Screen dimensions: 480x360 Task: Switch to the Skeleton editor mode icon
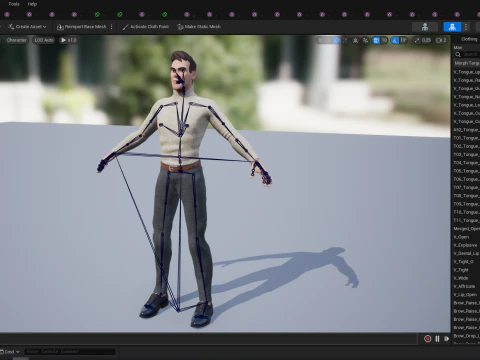click(425, 27)
